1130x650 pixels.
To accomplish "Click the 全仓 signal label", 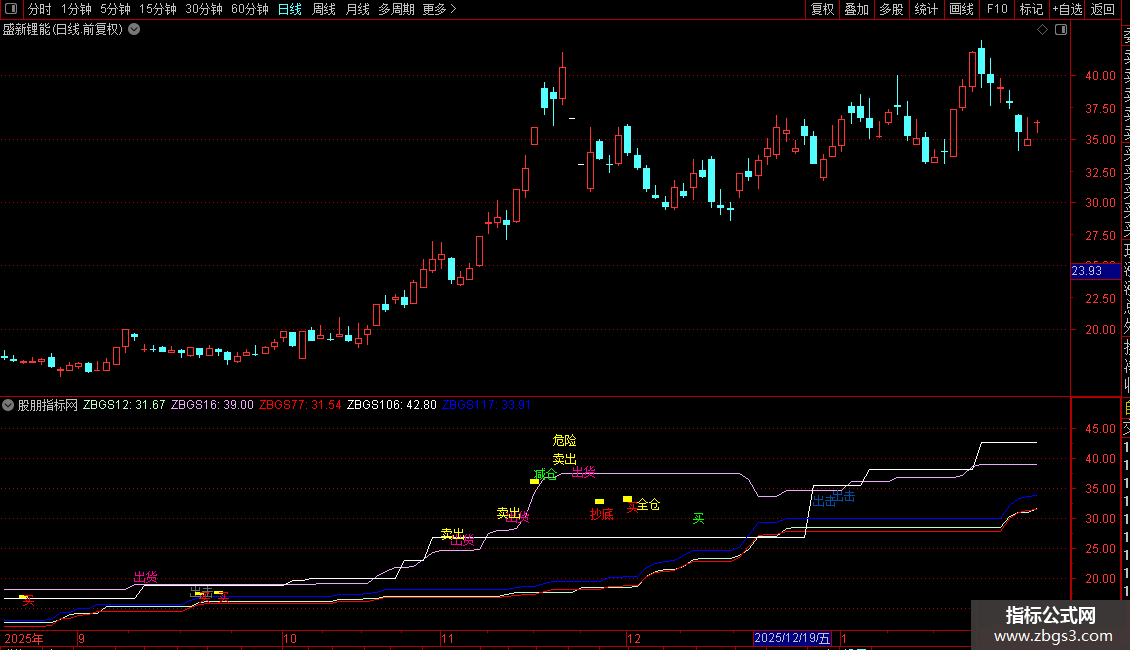I will [648, 504].
